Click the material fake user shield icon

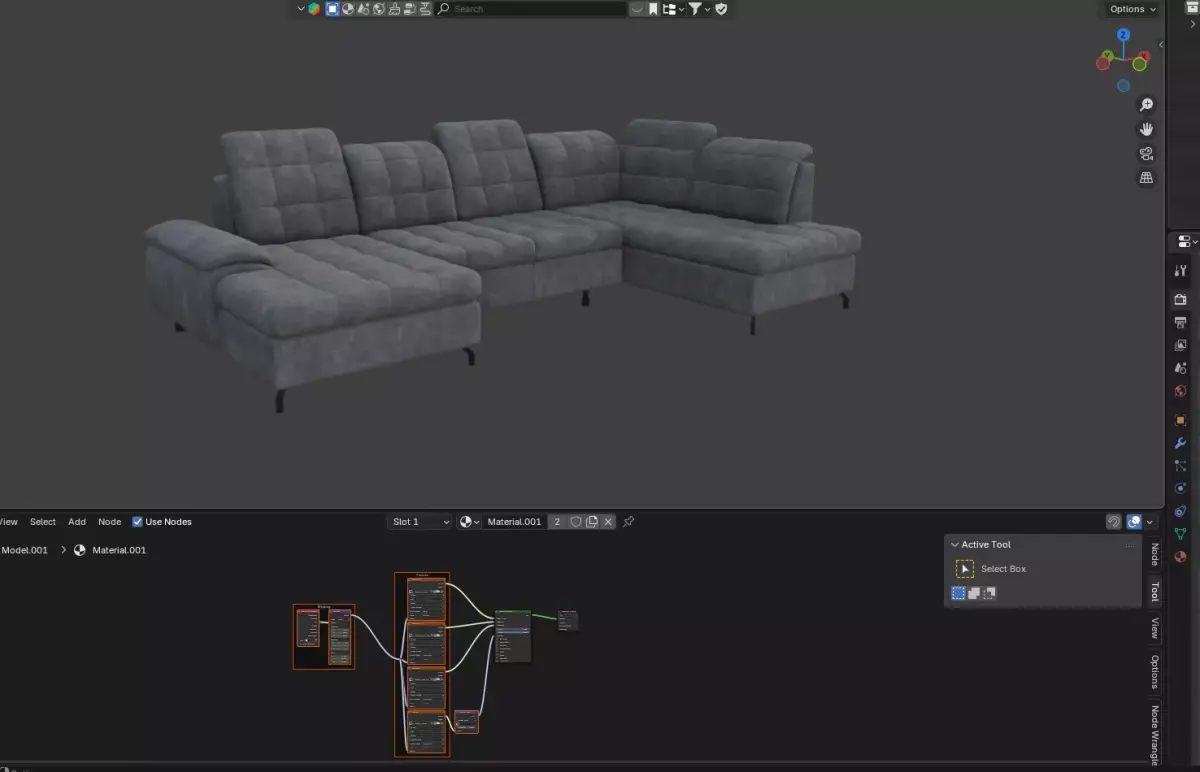click(576, 522)
